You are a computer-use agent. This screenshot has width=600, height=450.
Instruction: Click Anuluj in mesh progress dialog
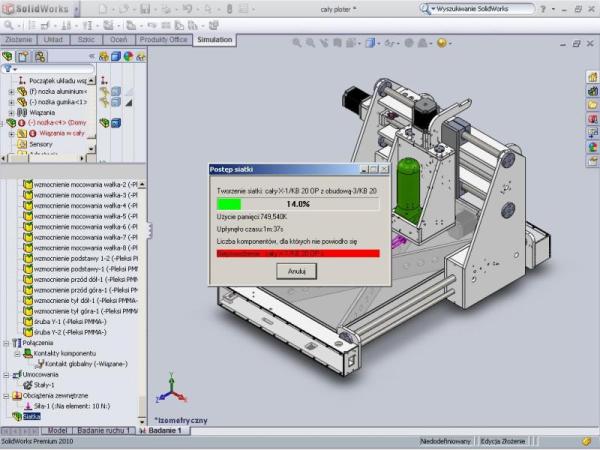(x=297, y=271)
